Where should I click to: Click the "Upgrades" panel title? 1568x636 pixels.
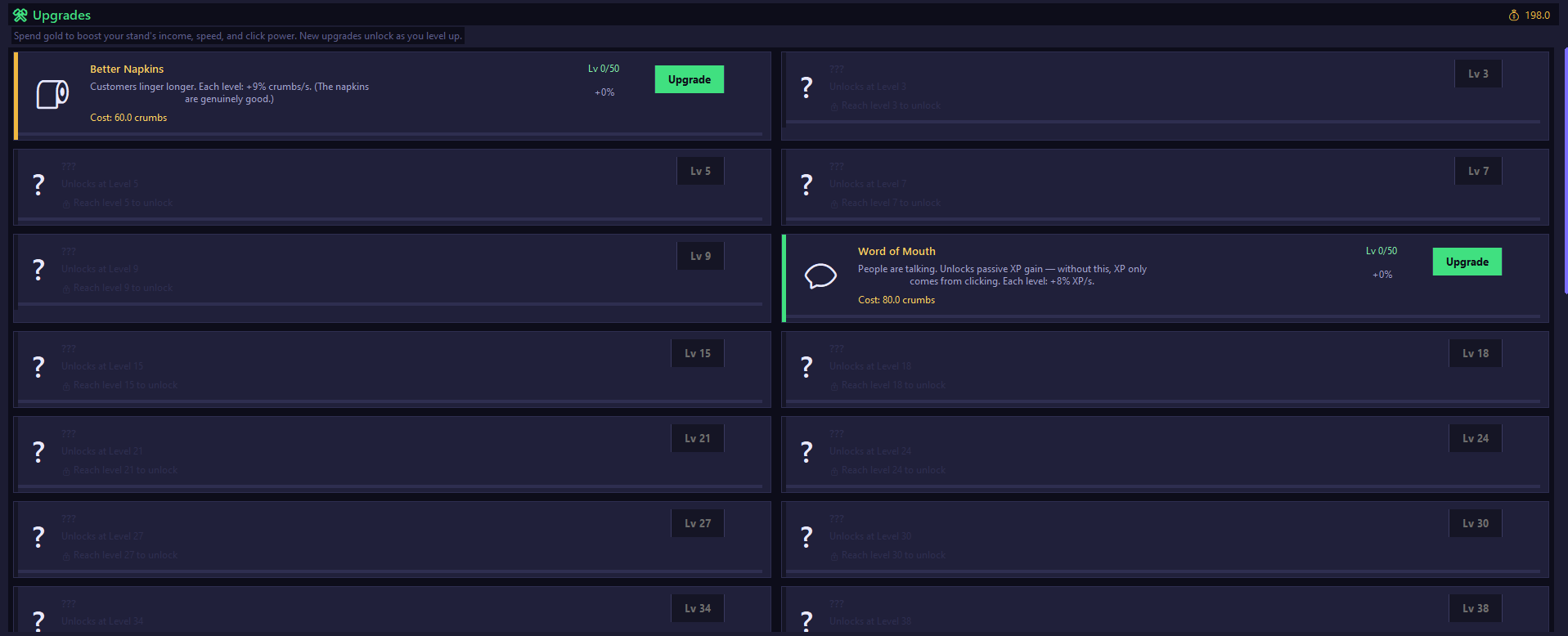[61, 15]
